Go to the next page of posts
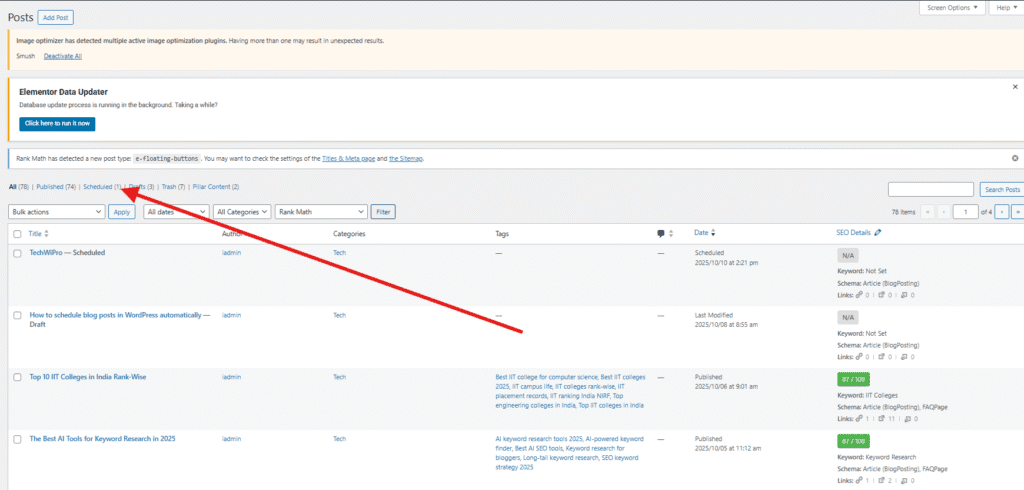 (1002, 212)
